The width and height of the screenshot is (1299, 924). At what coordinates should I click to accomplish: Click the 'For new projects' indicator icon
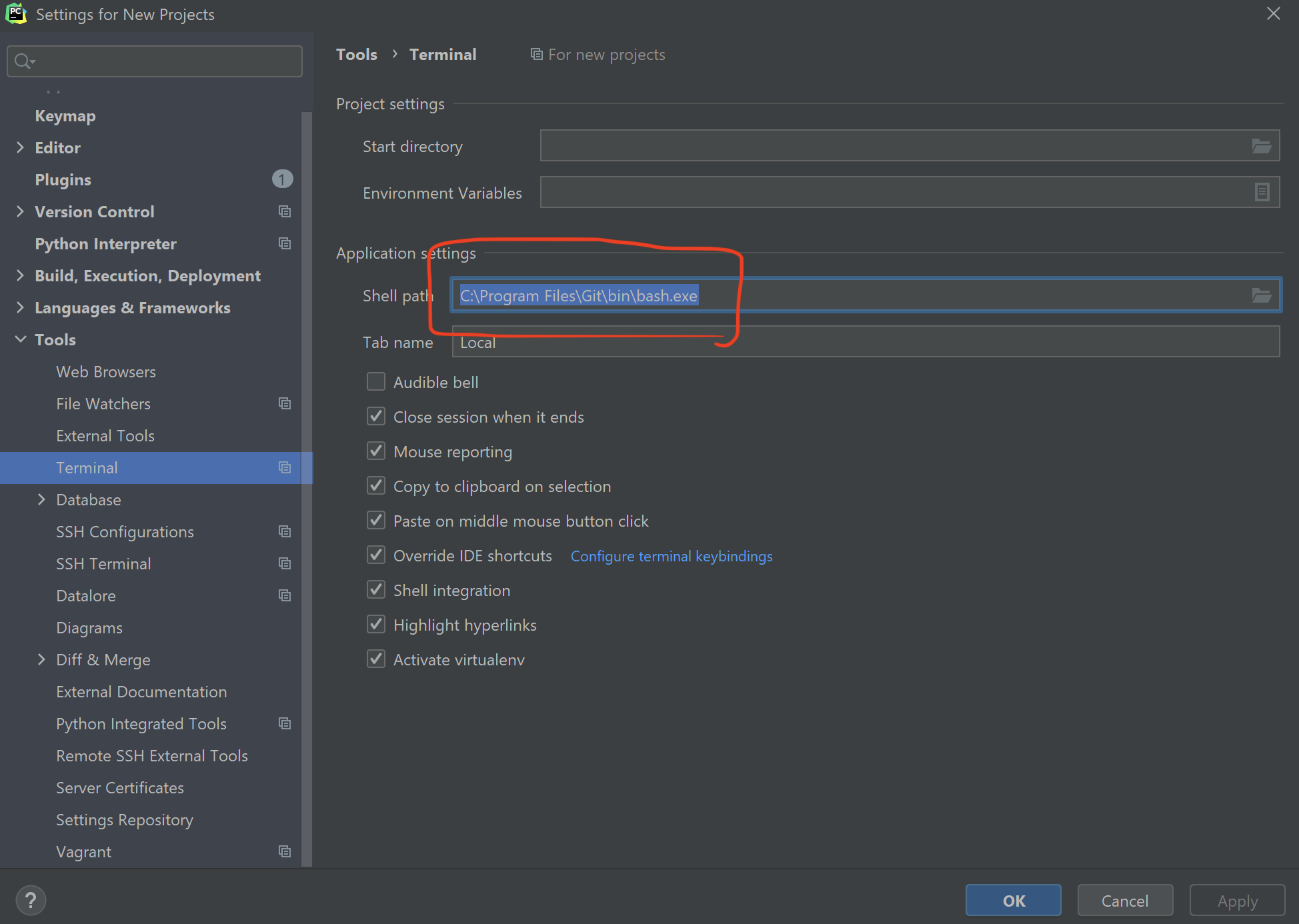click(536, 54)
